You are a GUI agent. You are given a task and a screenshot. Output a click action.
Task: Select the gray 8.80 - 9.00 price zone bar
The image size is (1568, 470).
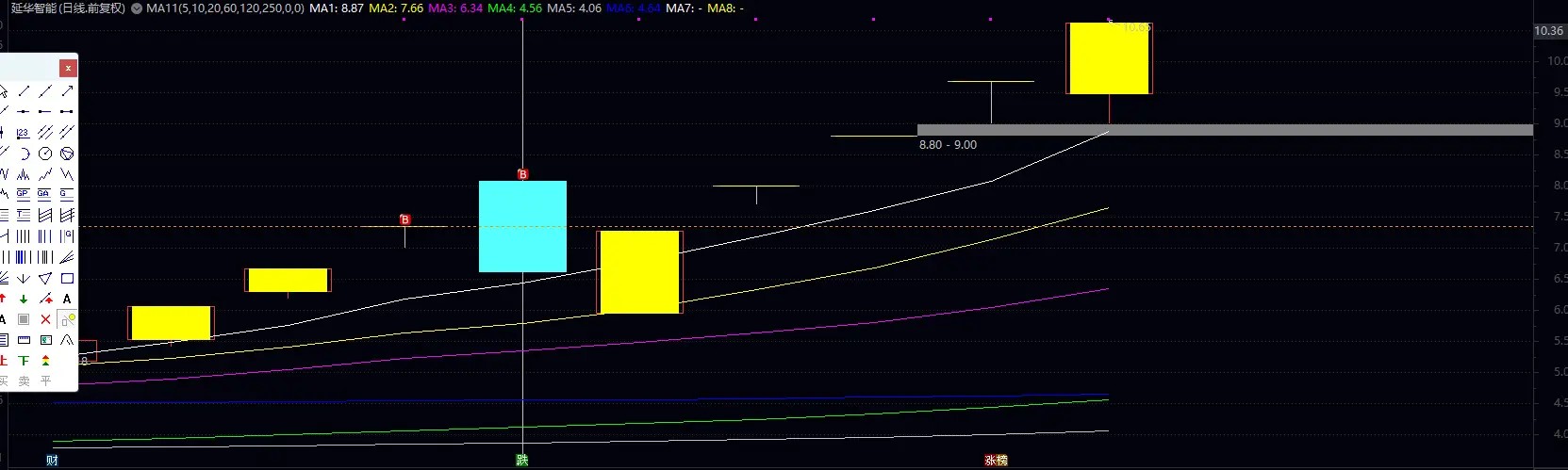point(1225,130)
